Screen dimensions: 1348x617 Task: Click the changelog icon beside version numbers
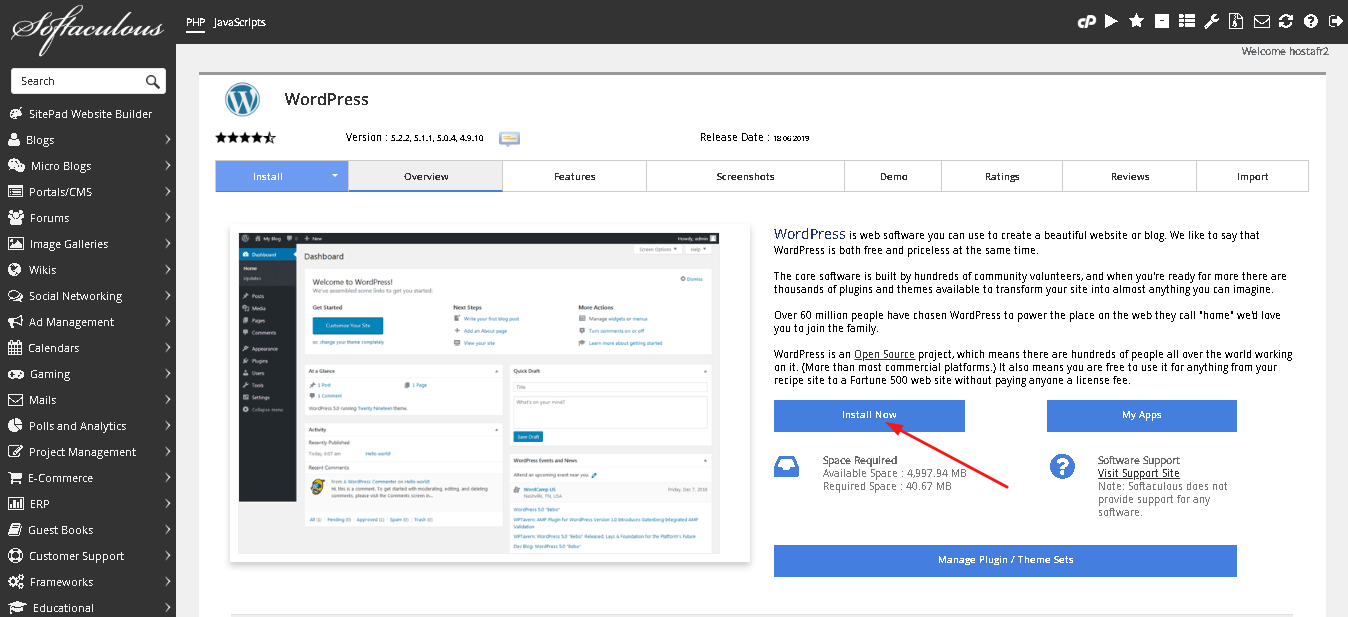(509, 138)
